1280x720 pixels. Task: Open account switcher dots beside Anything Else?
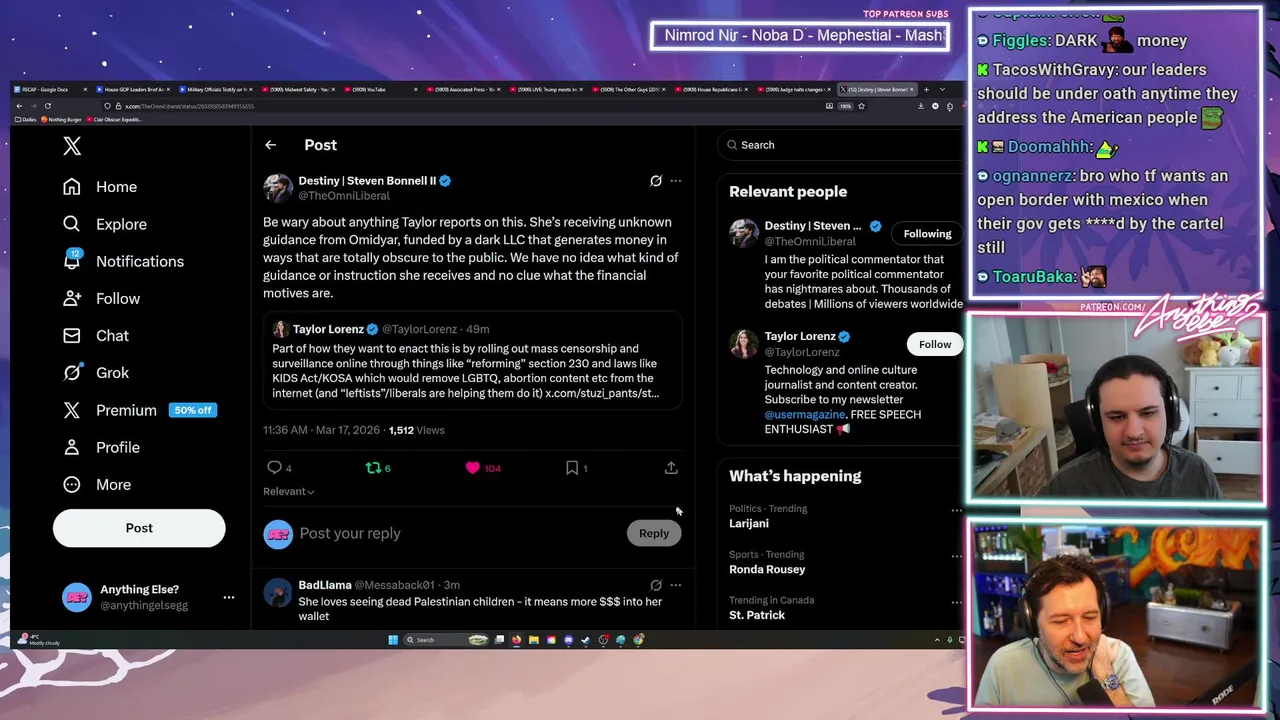[x=228, y=597]
